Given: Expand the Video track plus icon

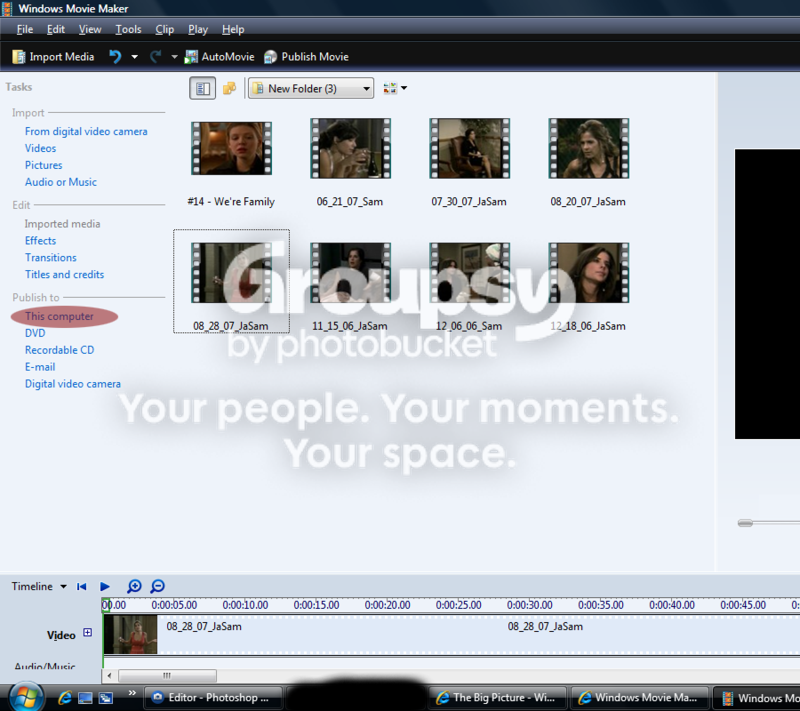Looking at the screenshot, I should (88, 632).
